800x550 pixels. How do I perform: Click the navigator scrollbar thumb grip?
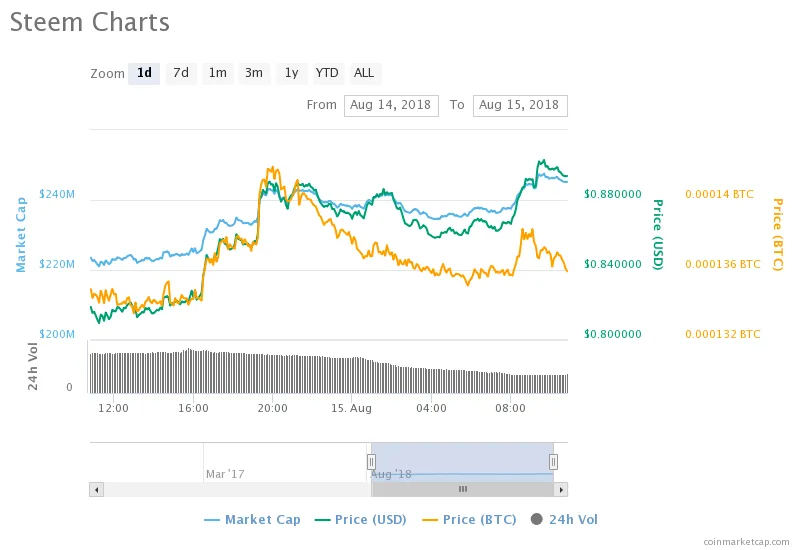(x=463, y=489)
